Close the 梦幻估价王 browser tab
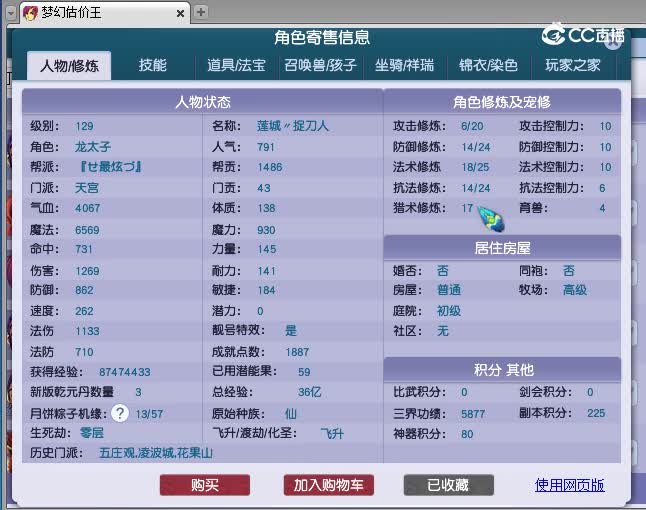646x510 pixels. tap(180, 14)
